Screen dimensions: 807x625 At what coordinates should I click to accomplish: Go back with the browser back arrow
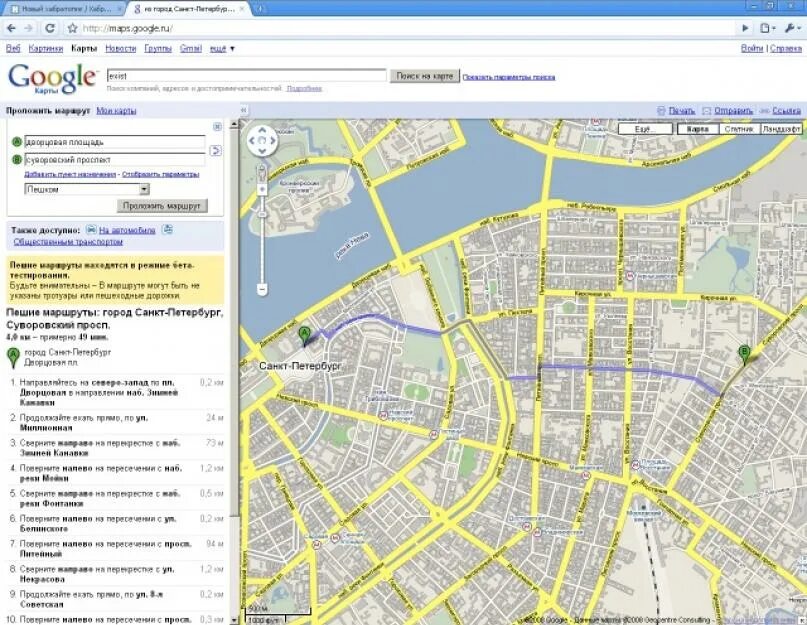point(11,28)
